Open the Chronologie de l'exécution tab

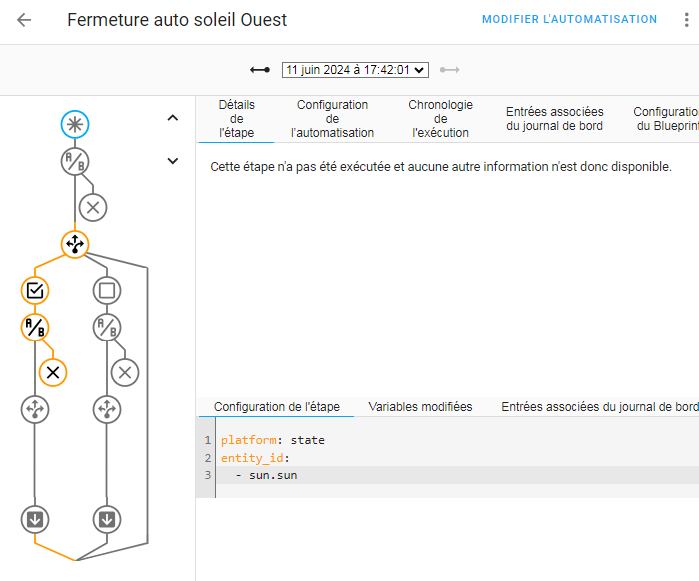point(440,119)
